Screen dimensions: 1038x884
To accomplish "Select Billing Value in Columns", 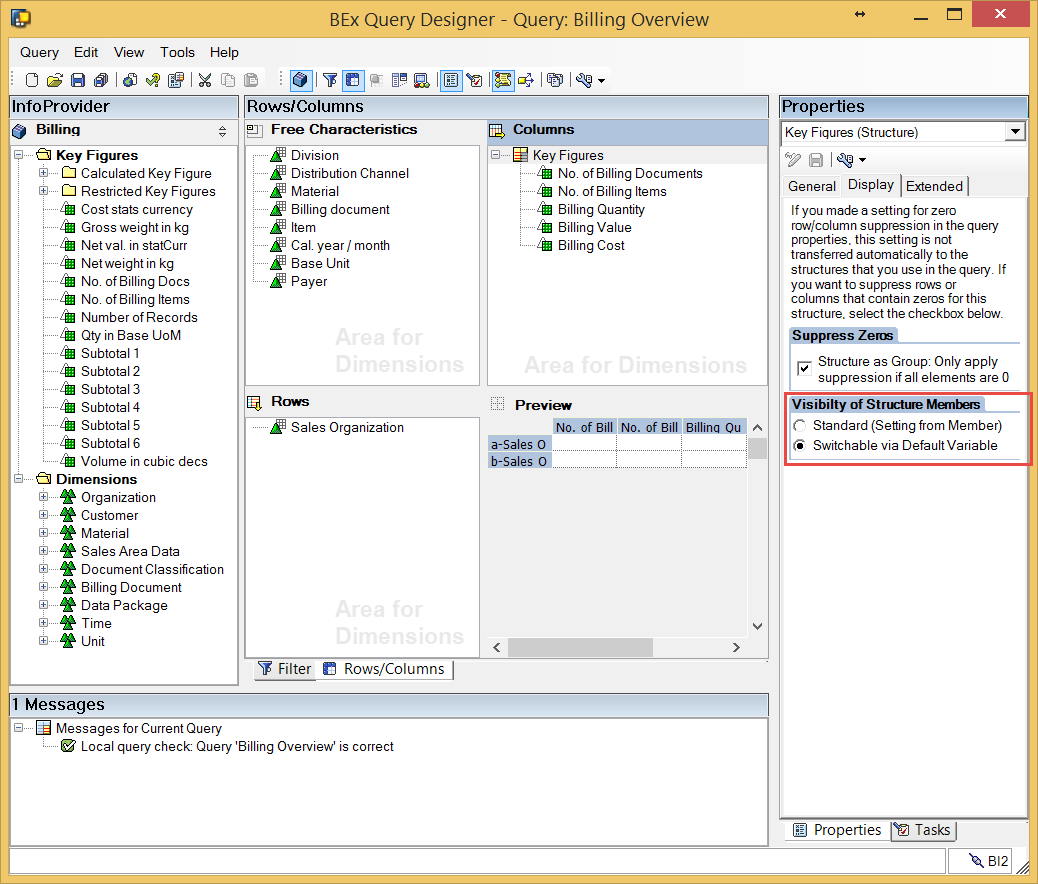I will 594,227.
